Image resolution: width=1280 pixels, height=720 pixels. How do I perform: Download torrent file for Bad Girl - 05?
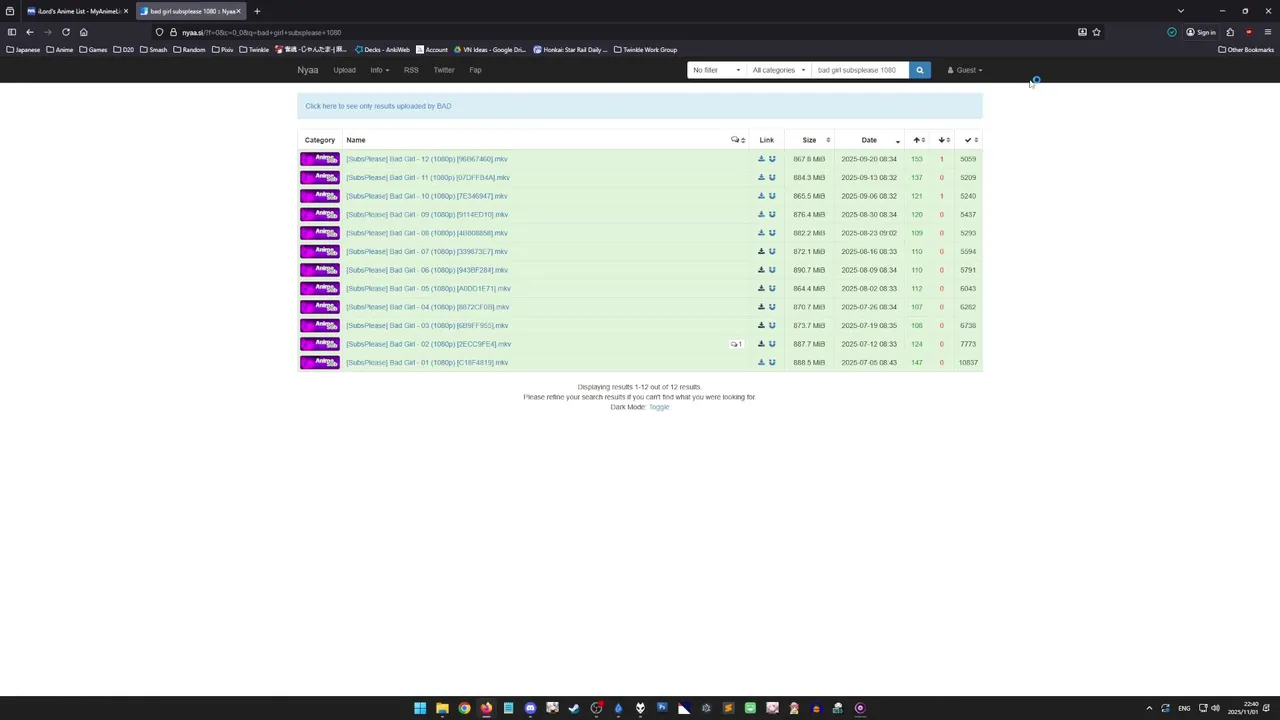tap(761, 289)
